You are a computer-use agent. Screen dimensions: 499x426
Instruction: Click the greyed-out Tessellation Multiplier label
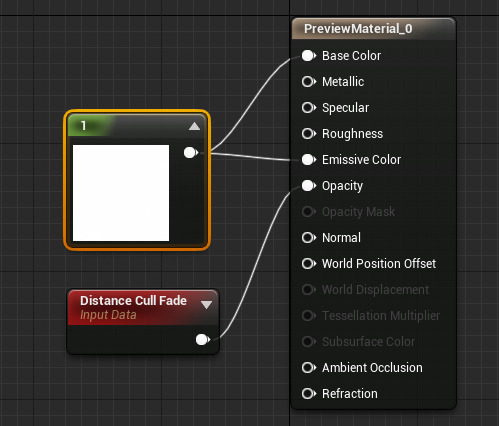pos(381,316)
